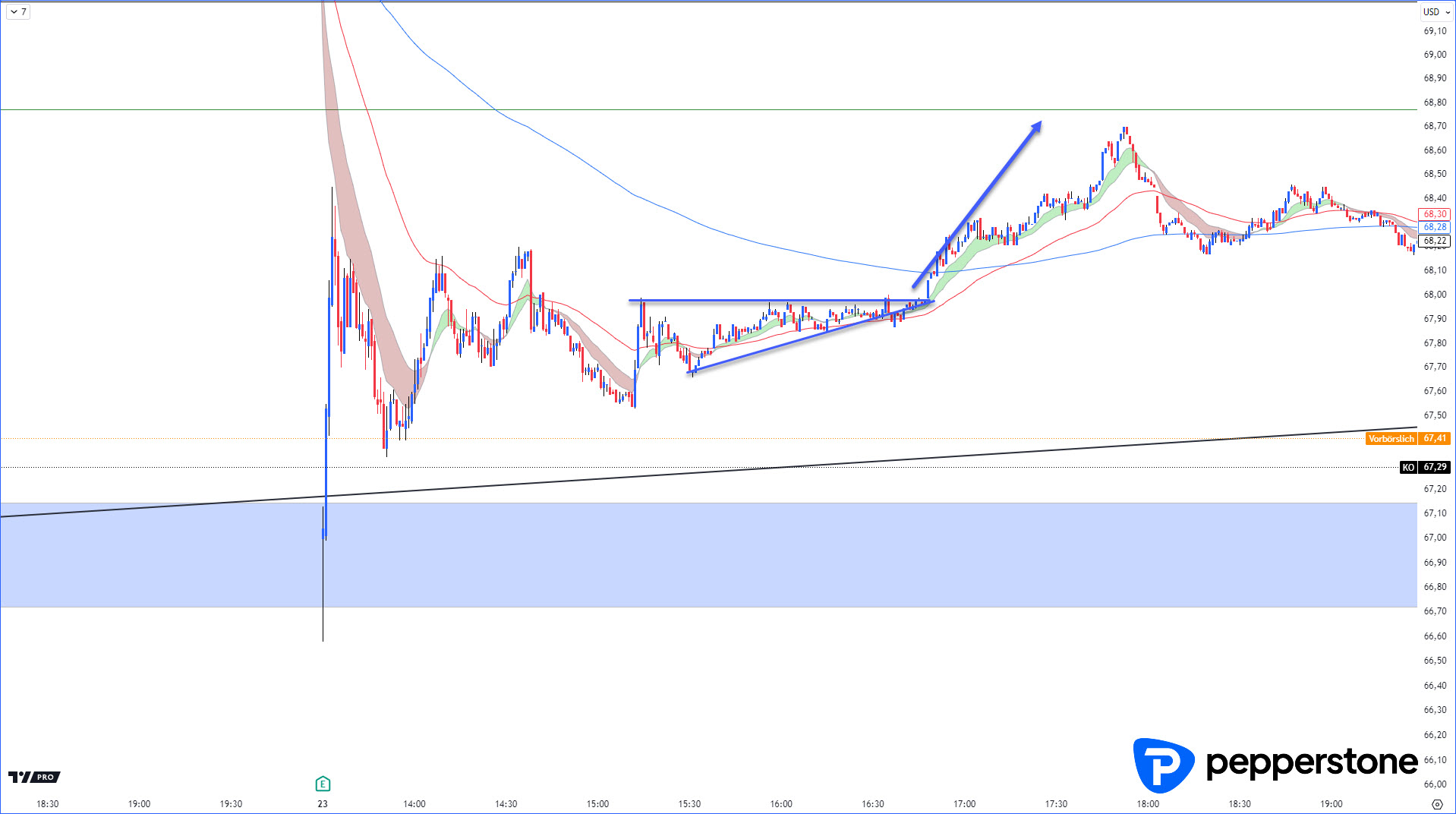The width and height of the screenshot is (1456, 814).
Task: Click the 67,00 price scale value
Action: 1435,538
